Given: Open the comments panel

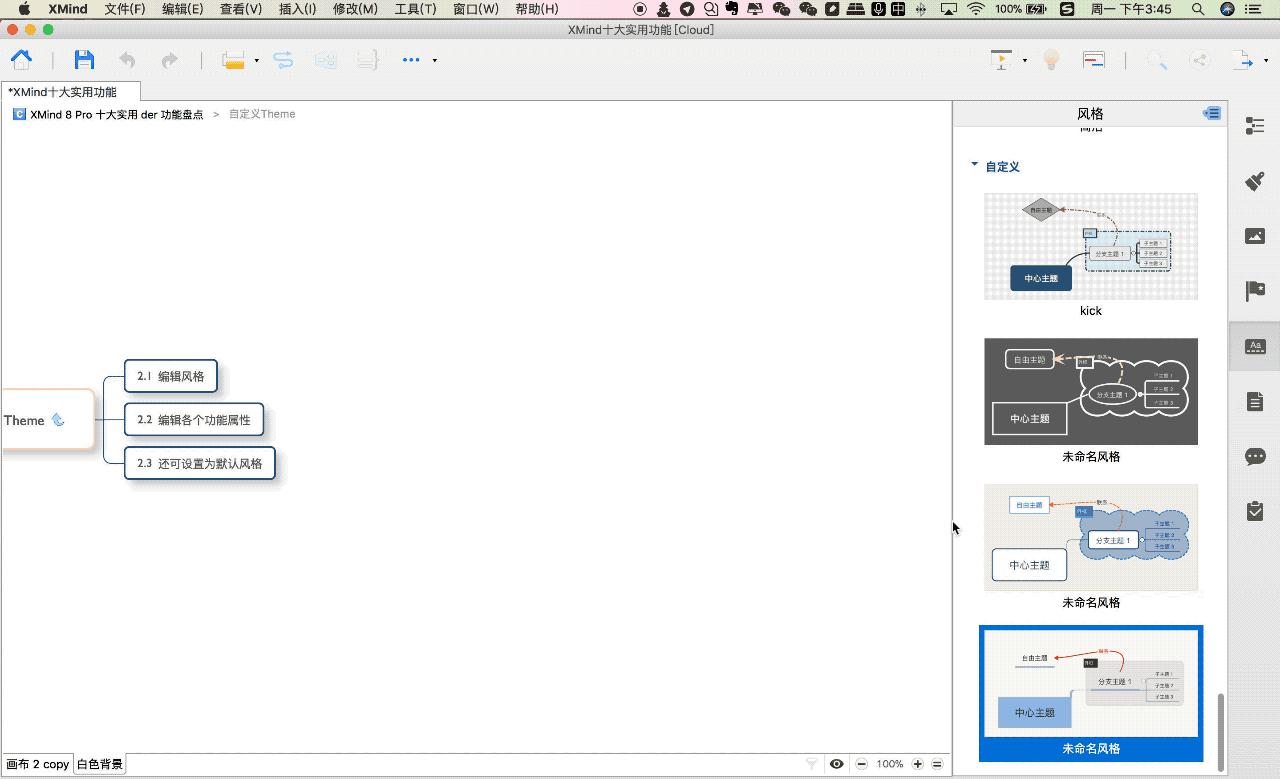Looking at the screenshot, I should pos(1255,456).
